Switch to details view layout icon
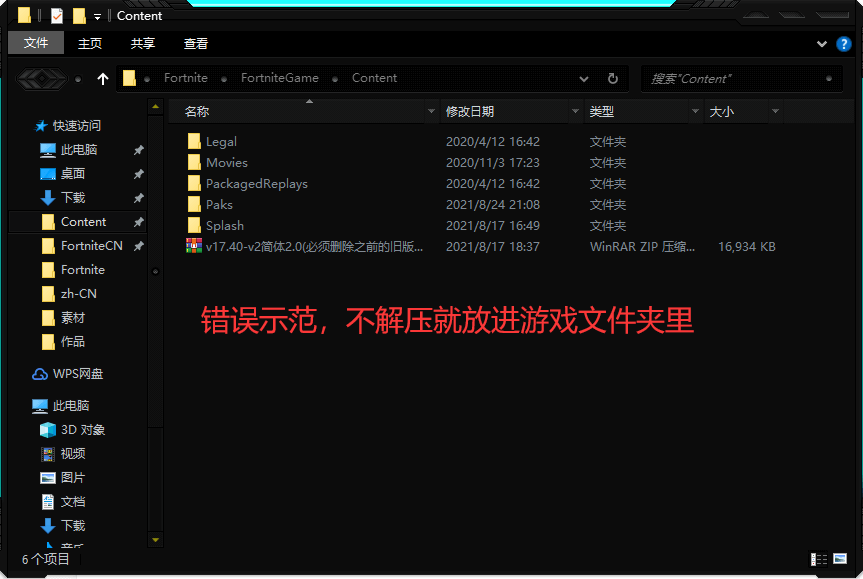The image size is (863, 579). (x=818, y=559)
